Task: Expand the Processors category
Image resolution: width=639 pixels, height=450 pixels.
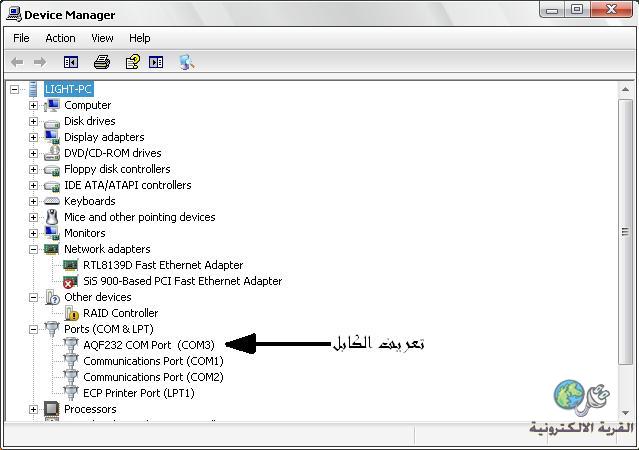Action: pyautogui.click(x=33, y=409)
